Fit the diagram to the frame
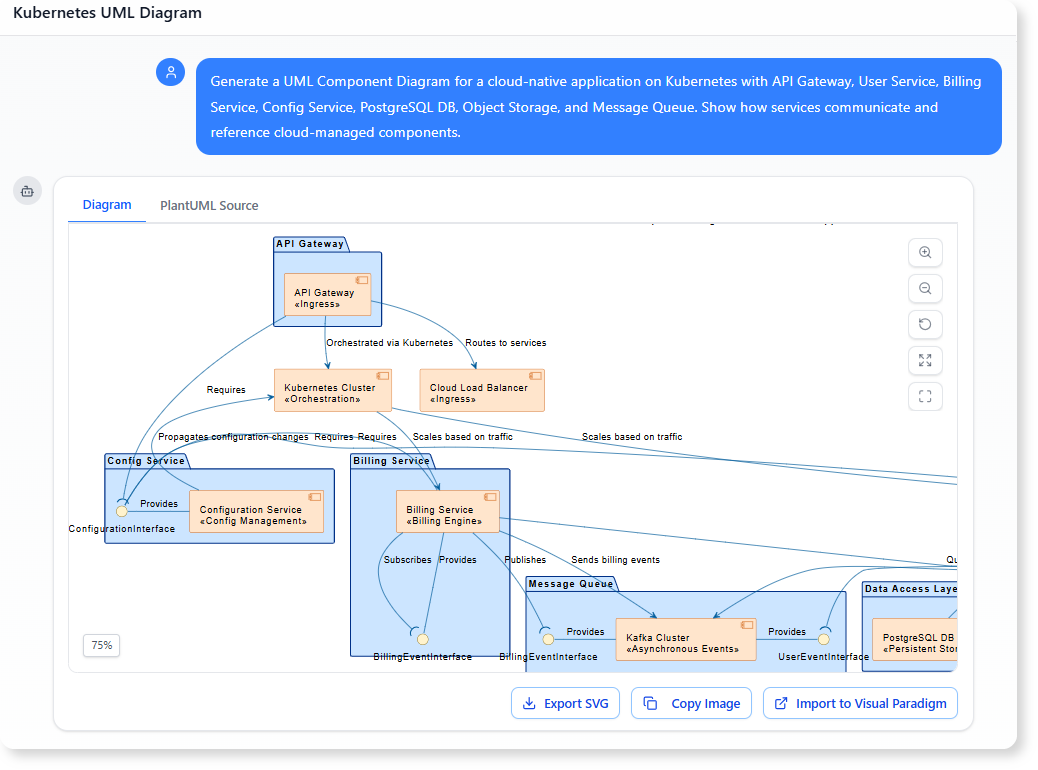The image size is (1038, 770). coord(924,396)
